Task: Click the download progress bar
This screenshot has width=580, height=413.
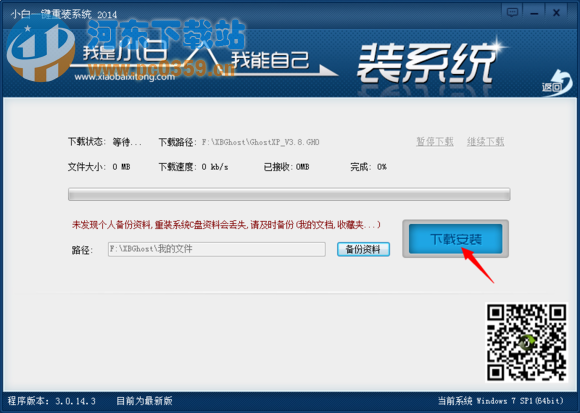Action: tap(289, 194)
